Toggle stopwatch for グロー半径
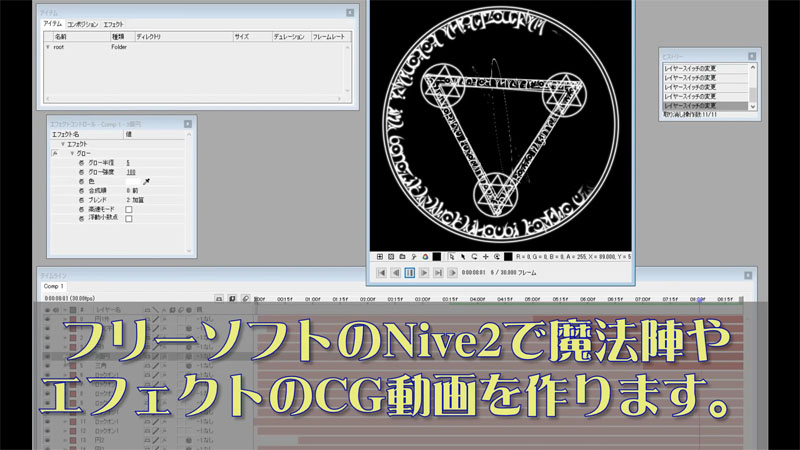Viewport: 800px width, 450px height. tap(81, 163)
